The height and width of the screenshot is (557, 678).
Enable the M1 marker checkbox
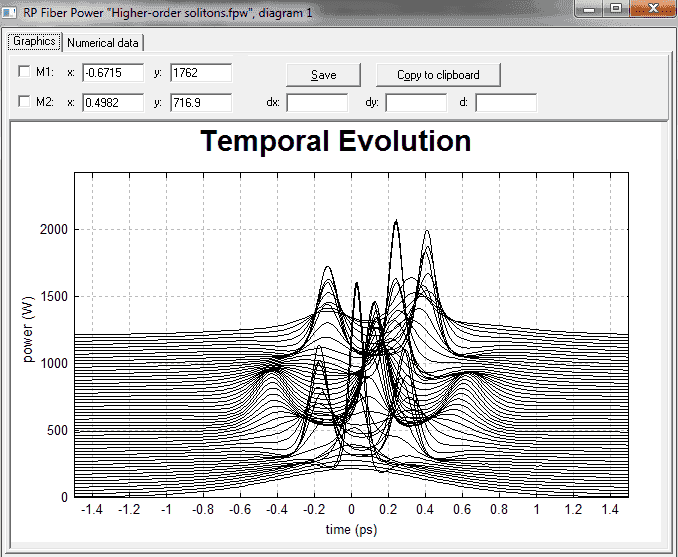point(24,71)
